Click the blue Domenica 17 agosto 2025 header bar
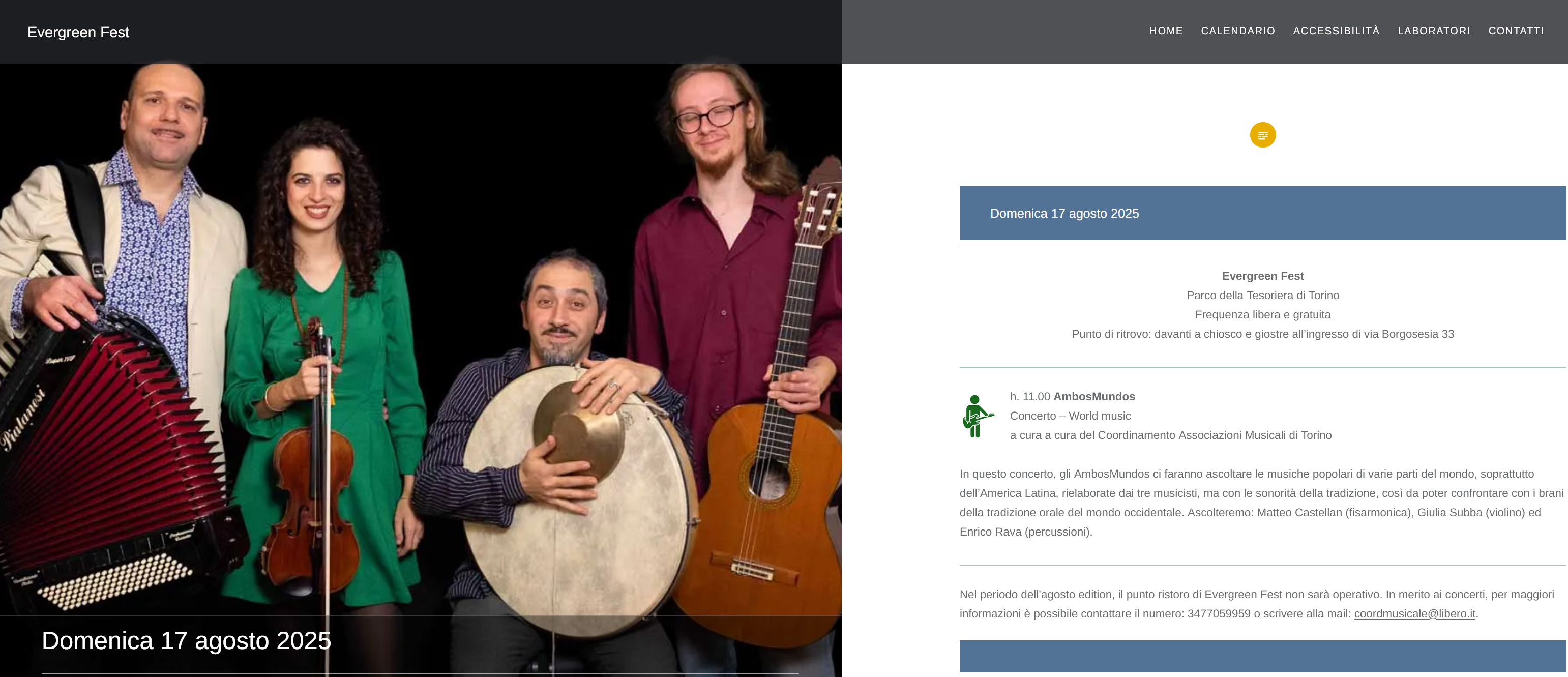The width and height of the screenshot is (1568, 677). 1262,213
